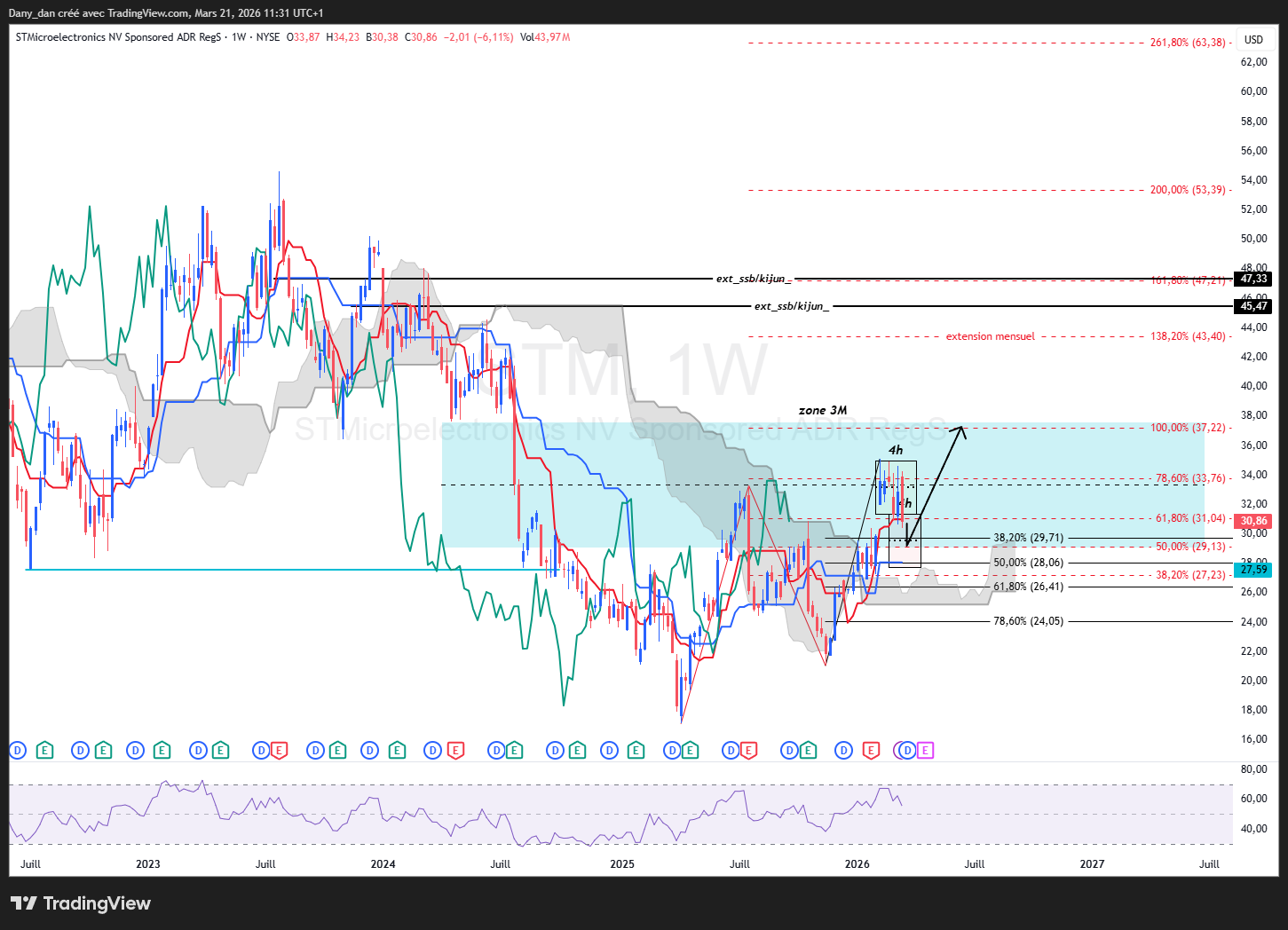Image resolution: width=1288 pixels, height=930 pixels.
Task: Click the 45,47 price tag on the axis
Action: tap(1253, 306)
